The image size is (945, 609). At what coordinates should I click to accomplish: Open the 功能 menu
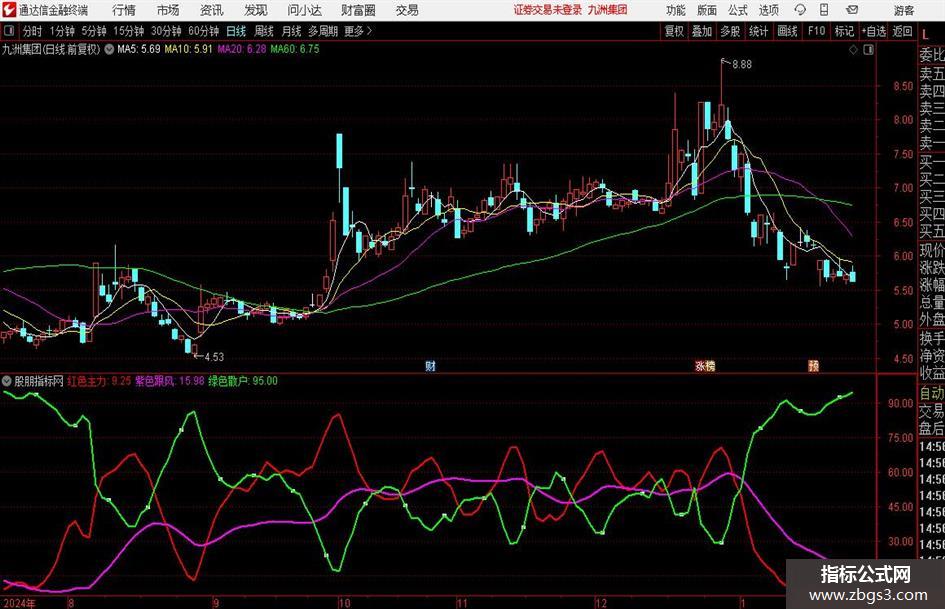(676, 10)
